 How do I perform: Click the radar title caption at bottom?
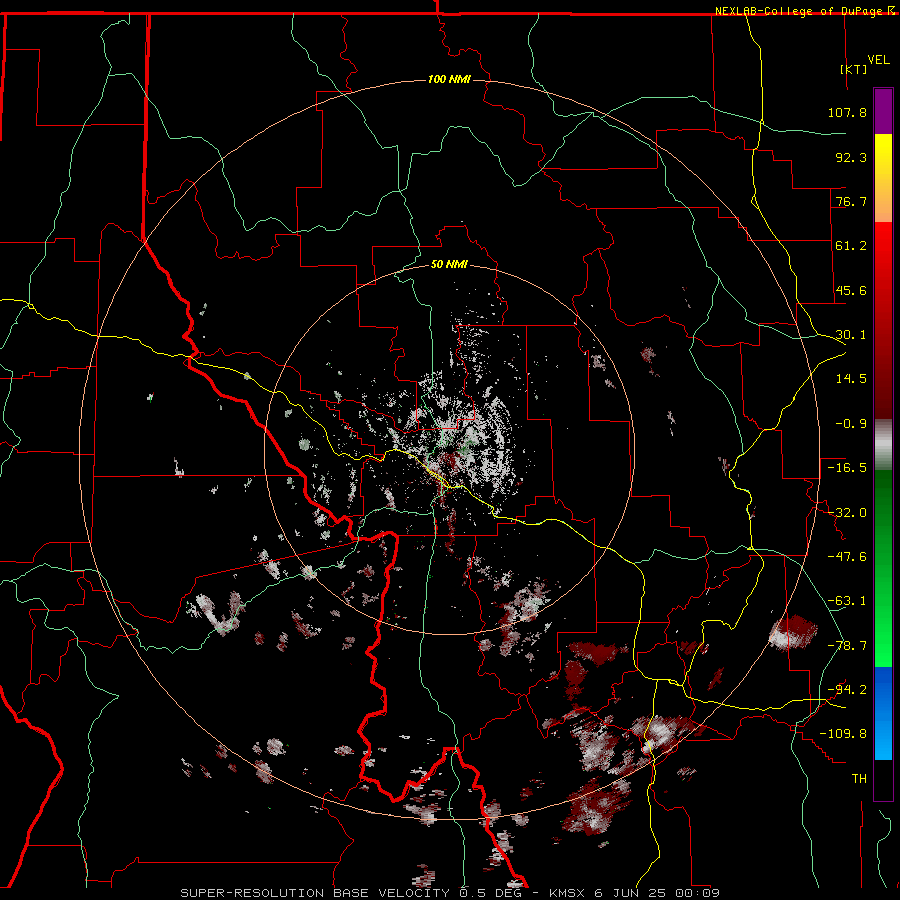450,893
